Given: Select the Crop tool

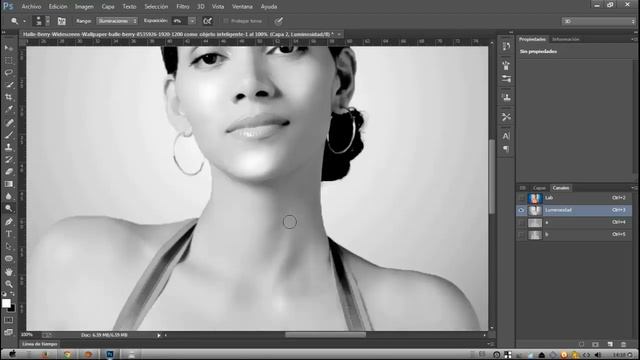Looking at the screenshot, I should click(9, 97).
